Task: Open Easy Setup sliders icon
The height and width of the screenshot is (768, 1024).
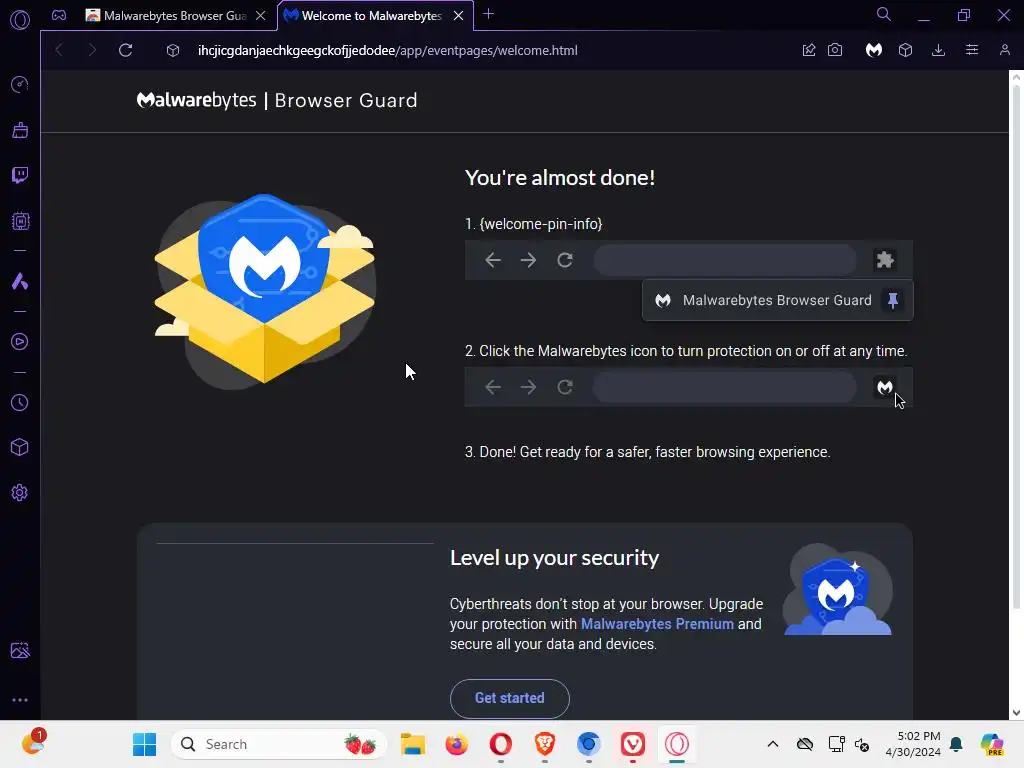Action: click(x=972, y=50)
